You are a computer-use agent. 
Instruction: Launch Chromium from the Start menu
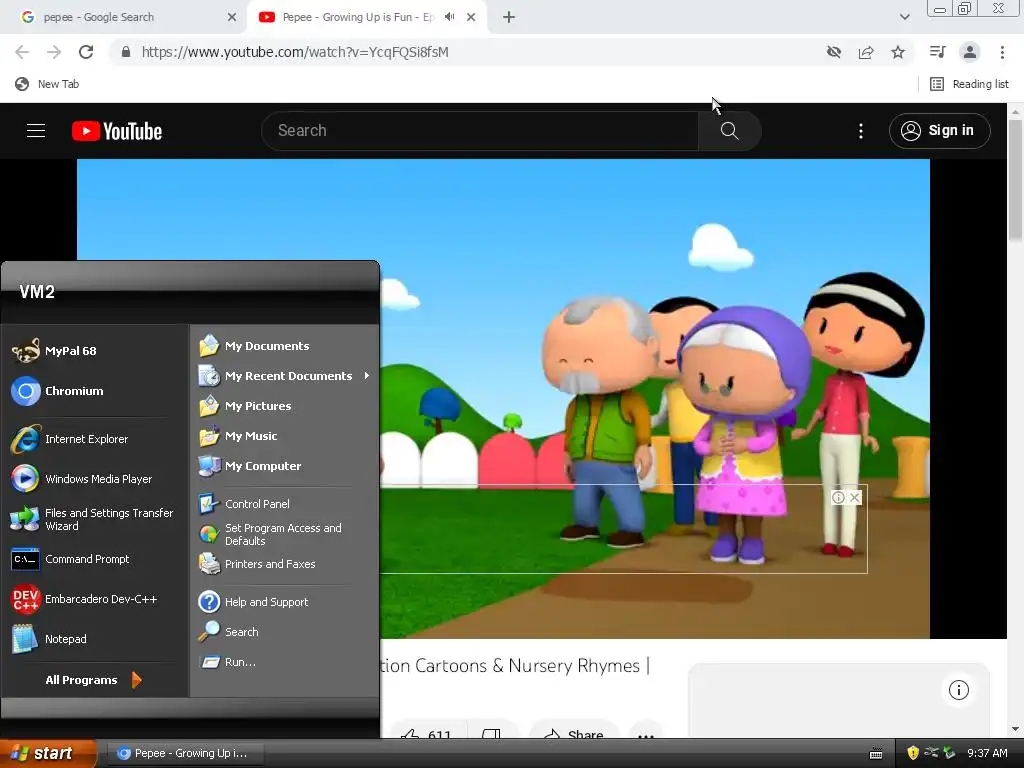pyautogui.click(x=59, y=391)
